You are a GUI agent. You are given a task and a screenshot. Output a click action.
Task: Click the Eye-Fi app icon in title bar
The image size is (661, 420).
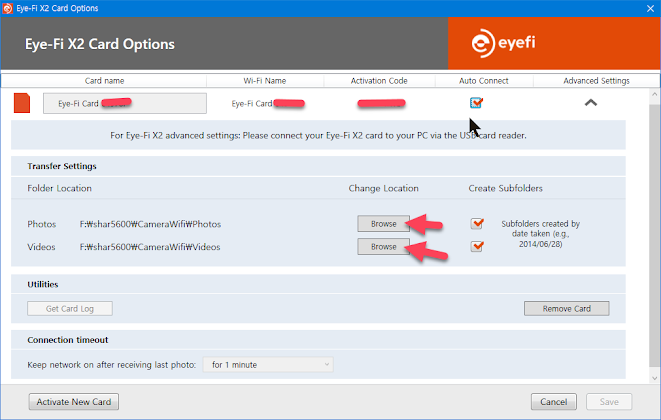click(8, 8)
